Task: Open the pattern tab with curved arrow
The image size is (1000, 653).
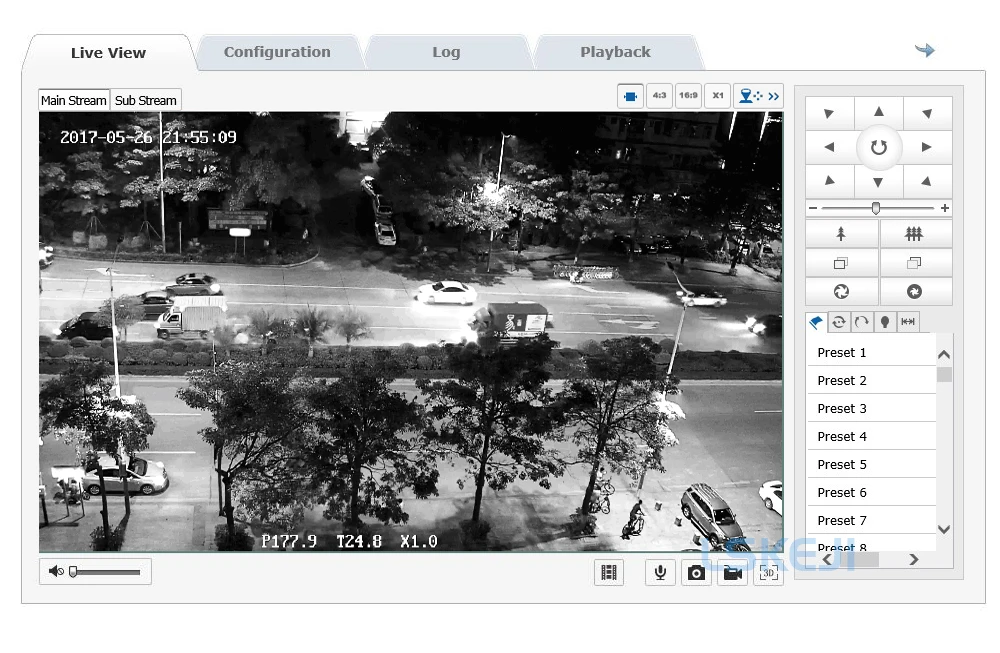Action: (862, 322)
